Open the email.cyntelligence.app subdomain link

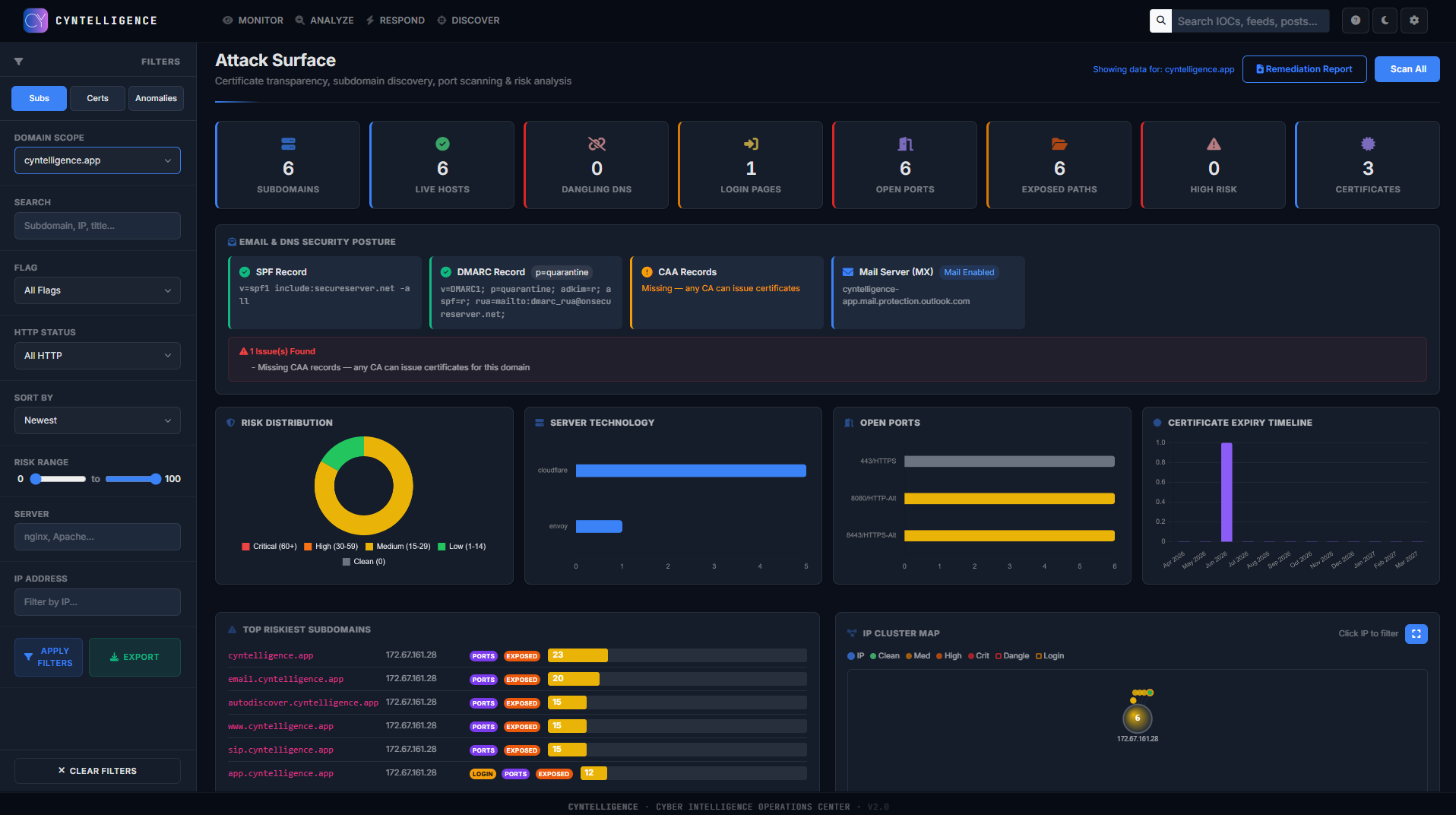286,679
